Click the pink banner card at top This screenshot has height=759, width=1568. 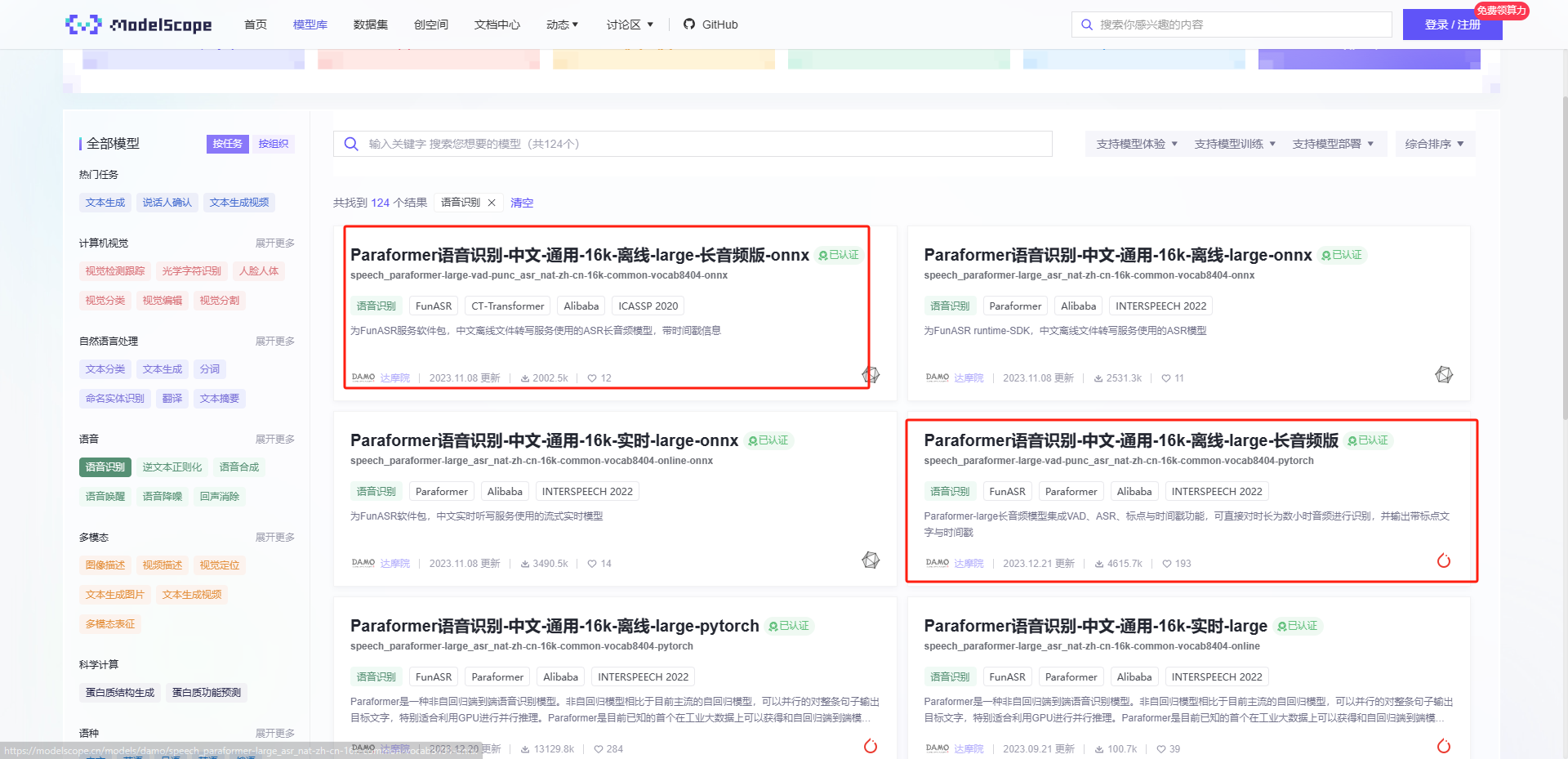click(429, 59)
